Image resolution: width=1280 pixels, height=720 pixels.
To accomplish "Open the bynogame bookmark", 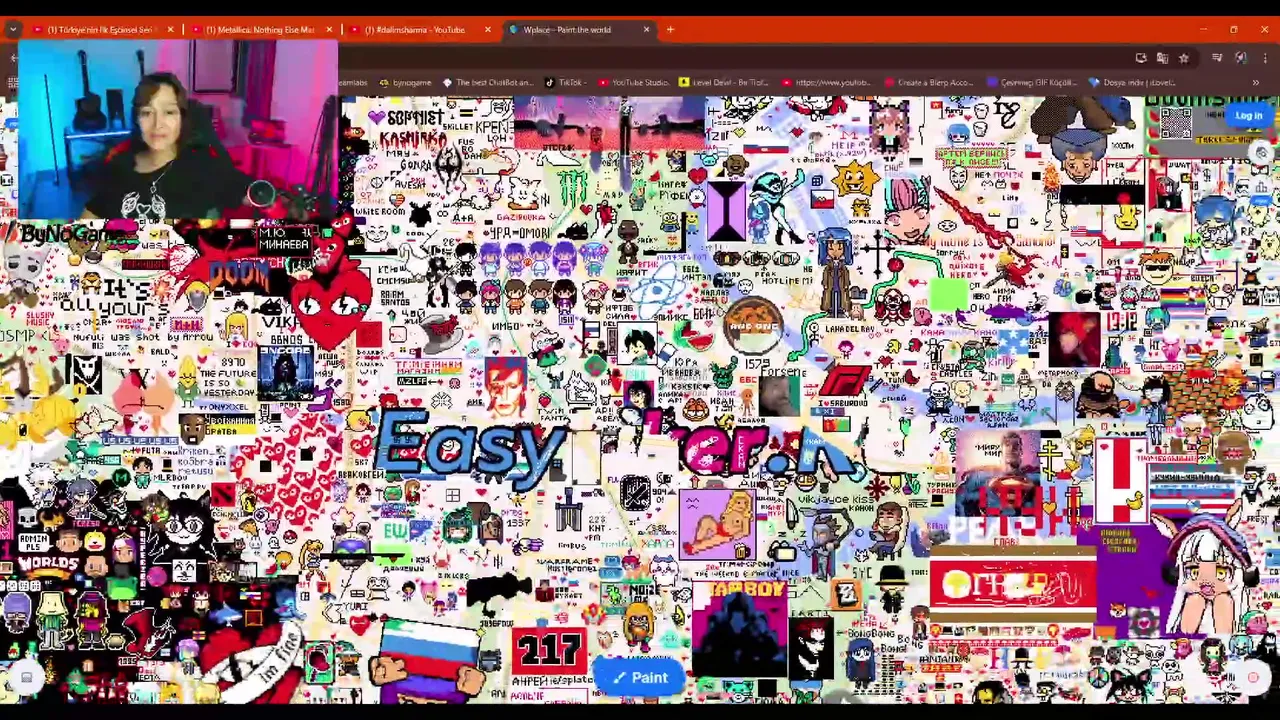I will click(405, 82).
